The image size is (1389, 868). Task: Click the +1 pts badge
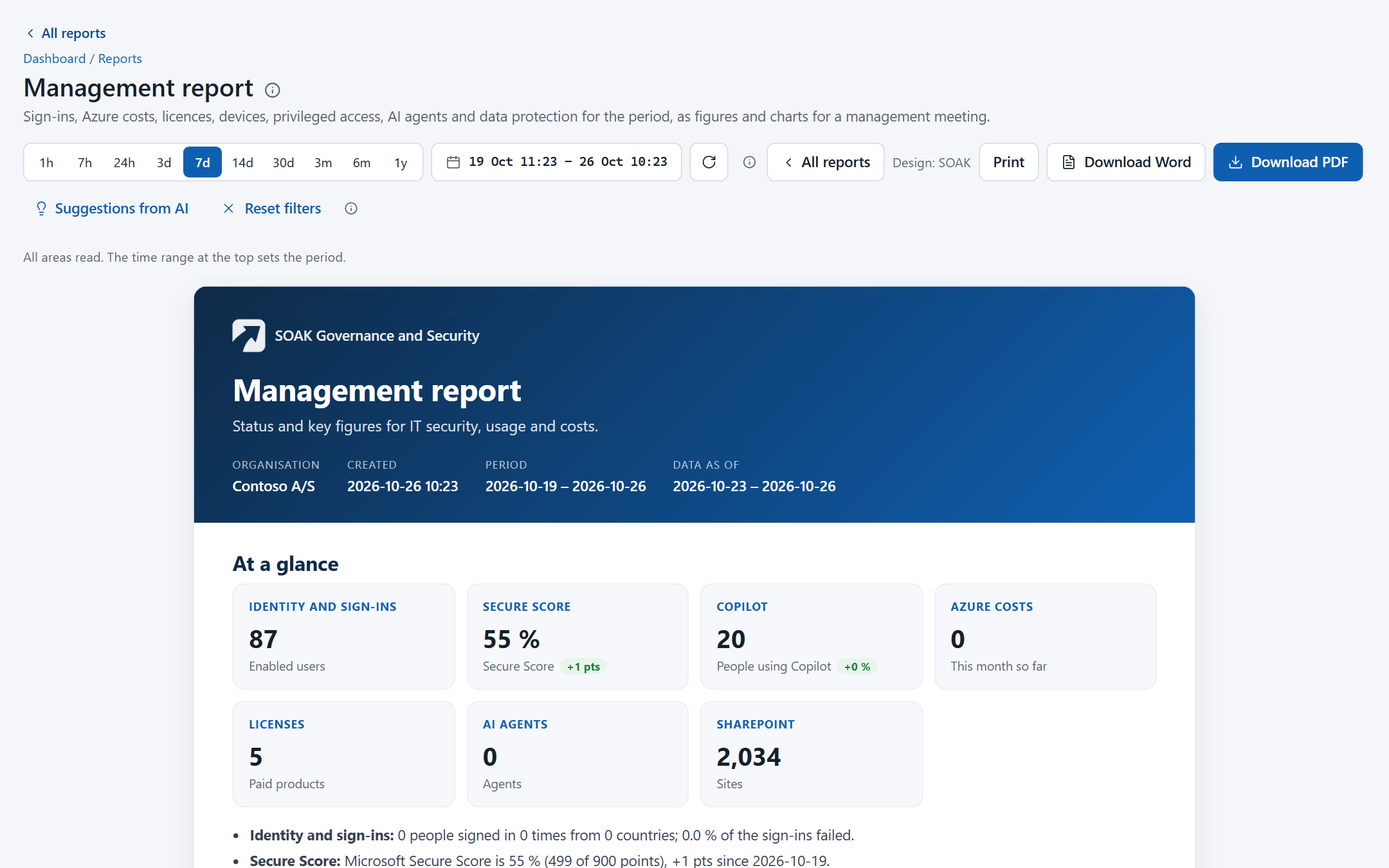(x=583, y=667)
